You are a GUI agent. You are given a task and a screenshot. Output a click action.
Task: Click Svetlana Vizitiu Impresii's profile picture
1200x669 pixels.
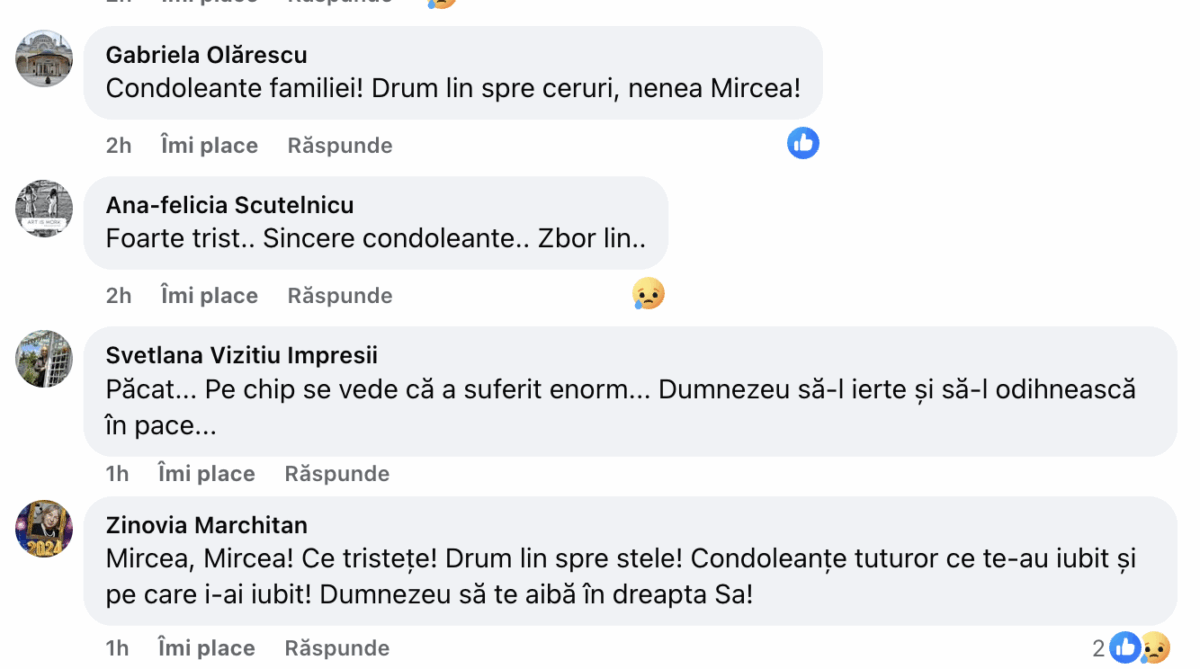tap(44, 359)
